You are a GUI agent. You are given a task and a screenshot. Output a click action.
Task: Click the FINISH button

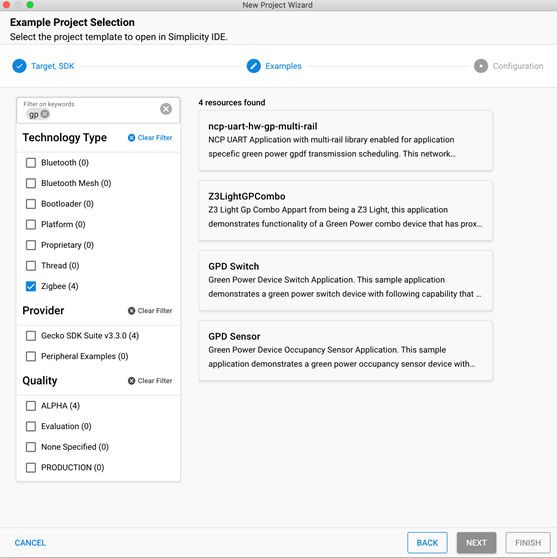click(x=528, y=543)
